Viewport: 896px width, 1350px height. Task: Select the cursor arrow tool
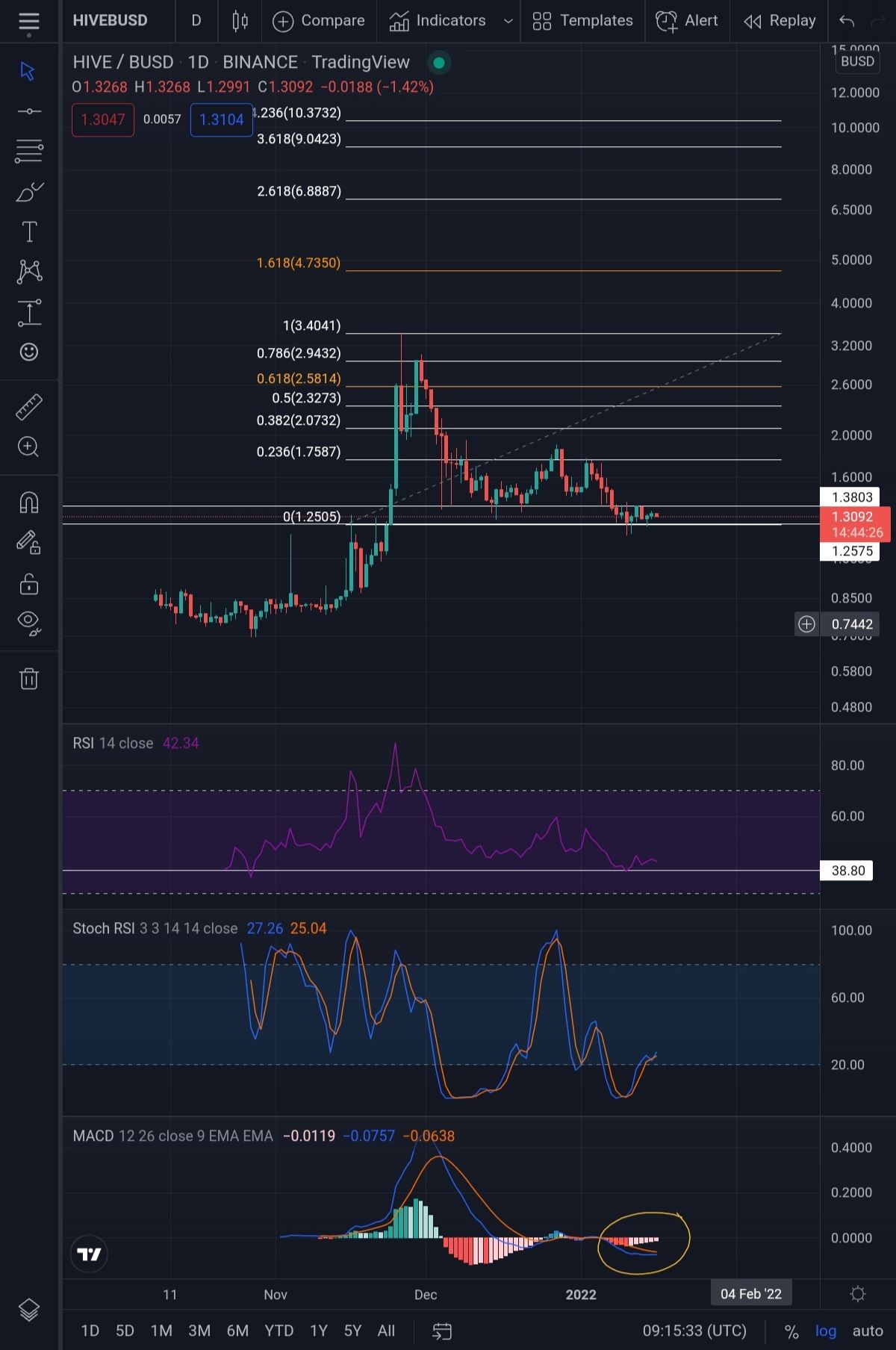click(28, 71)
